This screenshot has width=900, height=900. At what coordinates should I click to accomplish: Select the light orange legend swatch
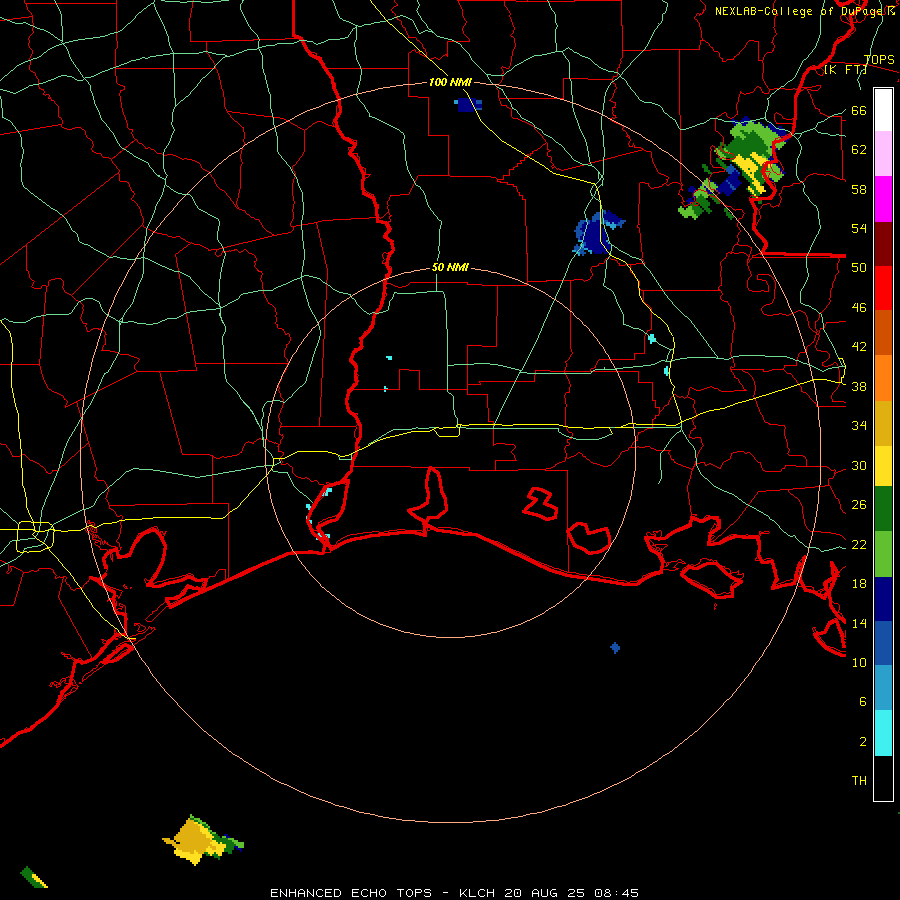[883, 378]
